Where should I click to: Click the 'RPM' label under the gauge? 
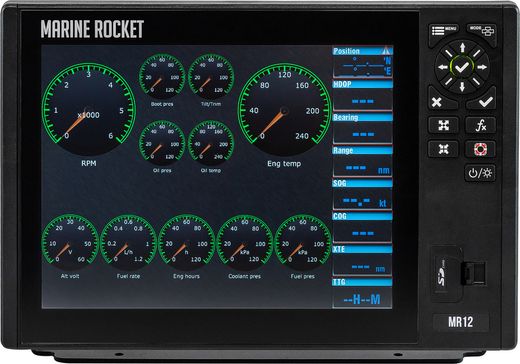tap(89, 163)
